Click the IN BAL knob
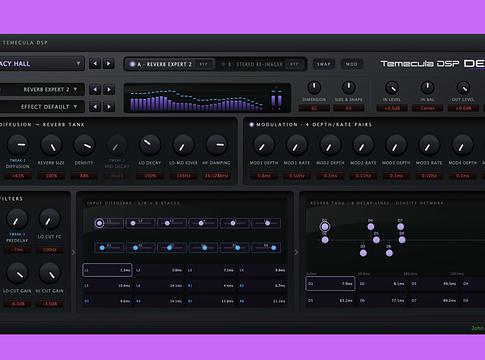The image size is (485, 360). 427,88
